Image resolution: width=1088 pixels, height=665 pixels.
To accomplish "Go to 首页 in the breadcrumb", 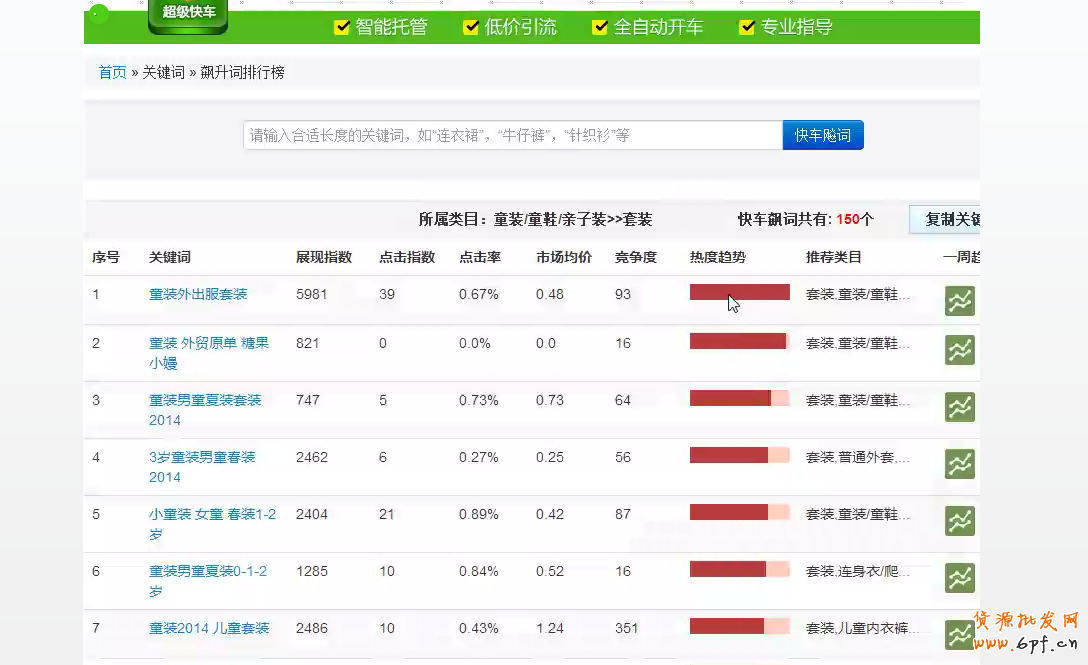I will click(112, 73).
